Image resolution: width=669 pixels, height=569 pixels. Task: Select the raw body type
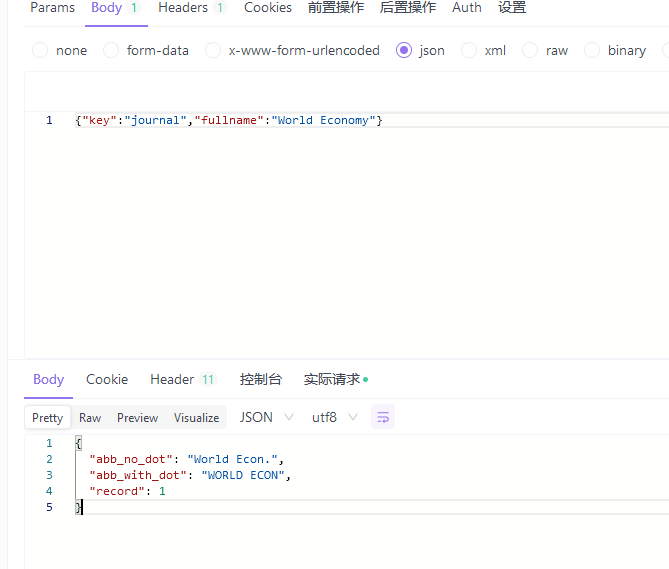(545, 50)
